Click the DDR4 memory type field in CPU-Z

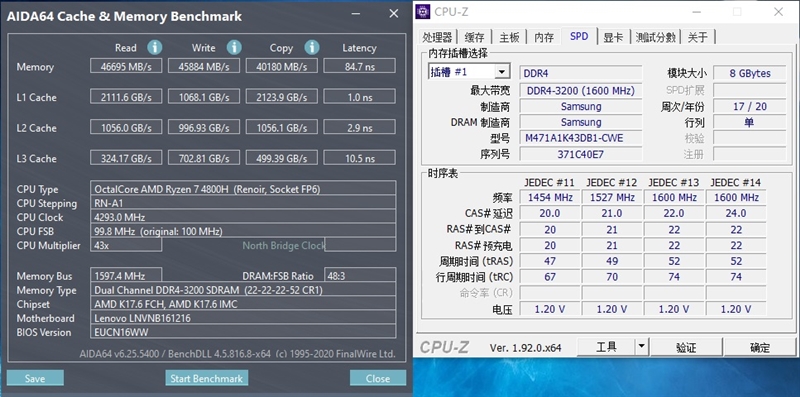[x=581, y=72]
